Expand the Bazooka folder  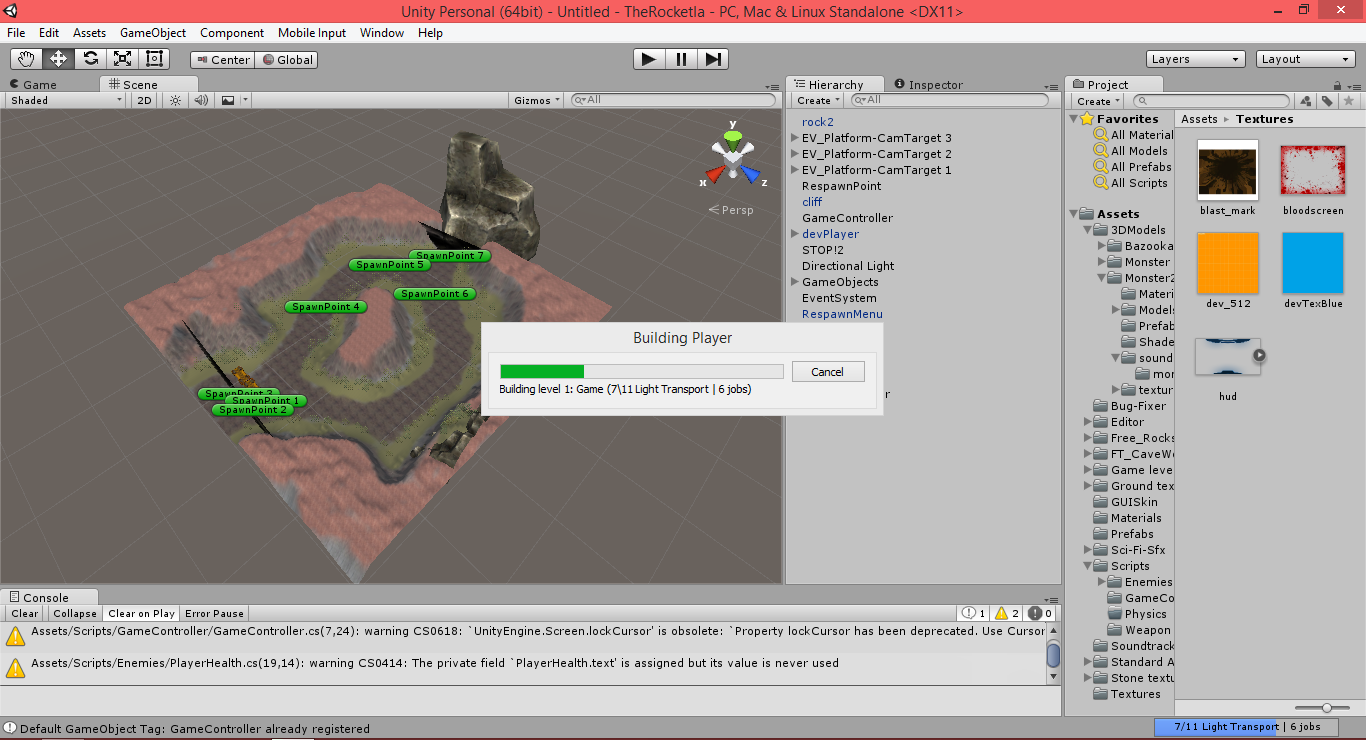point(1102,246)
